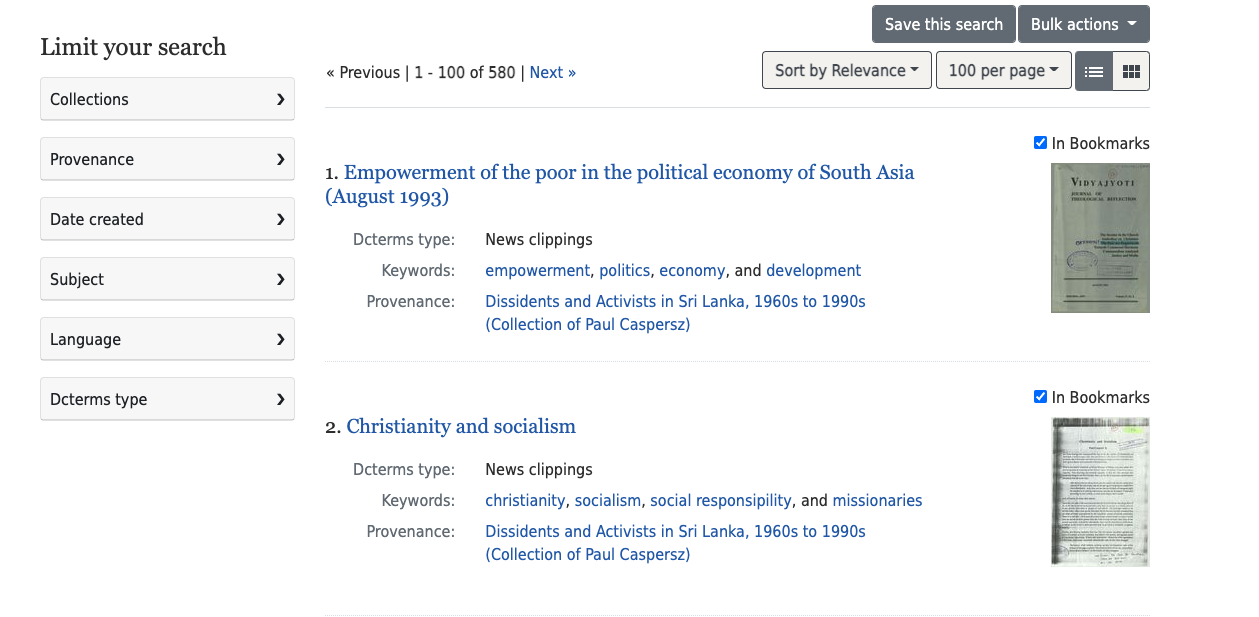Screen dimensions: 1259x617
Task: Open Vidyajyoti journal cover thumbnail
Action: pyautogui.click(x=1100, y=238)
